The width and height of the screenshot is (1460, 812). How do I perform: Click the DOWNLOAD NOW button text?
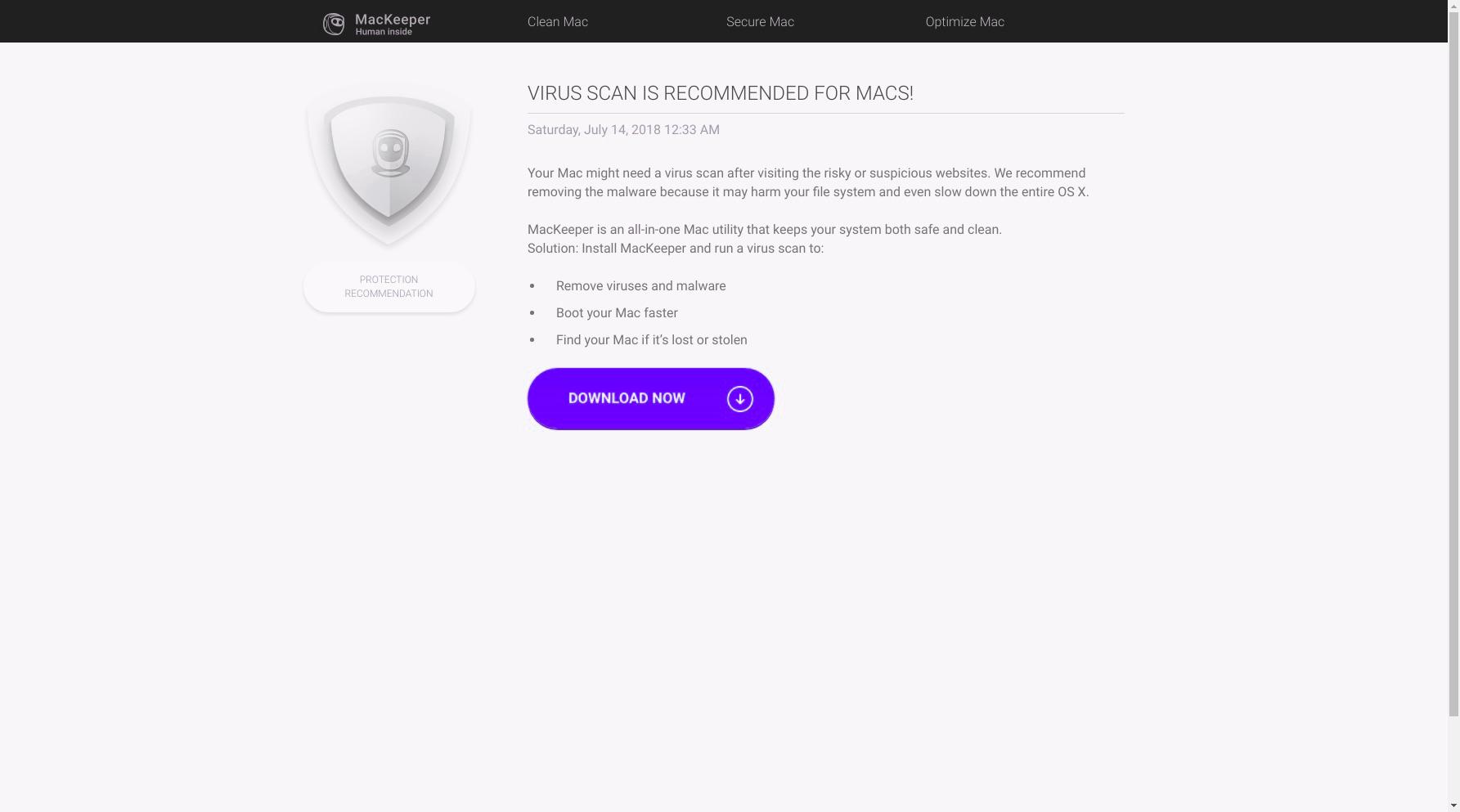pyautogui.click(x=627, y=398)
